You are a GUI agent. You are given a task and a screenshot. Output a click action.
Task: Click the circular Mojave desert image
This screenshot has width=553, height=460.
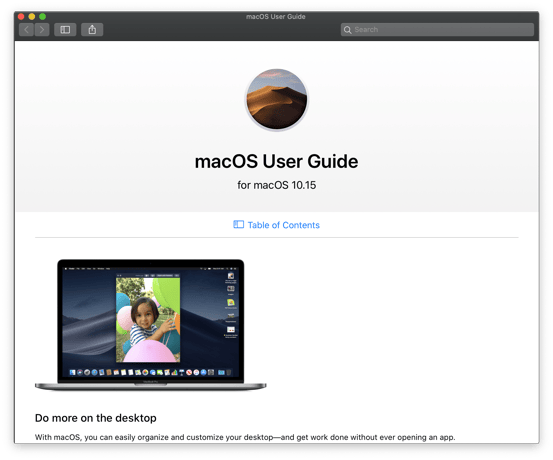click(x=276, y=99)
